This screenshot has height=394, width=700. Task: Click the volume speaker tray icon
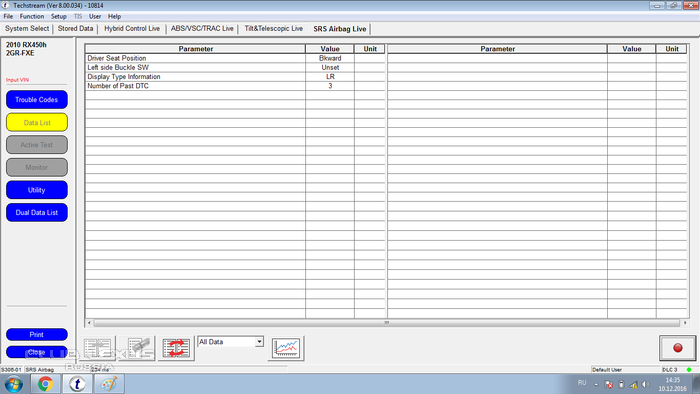(x=646, y=384)
